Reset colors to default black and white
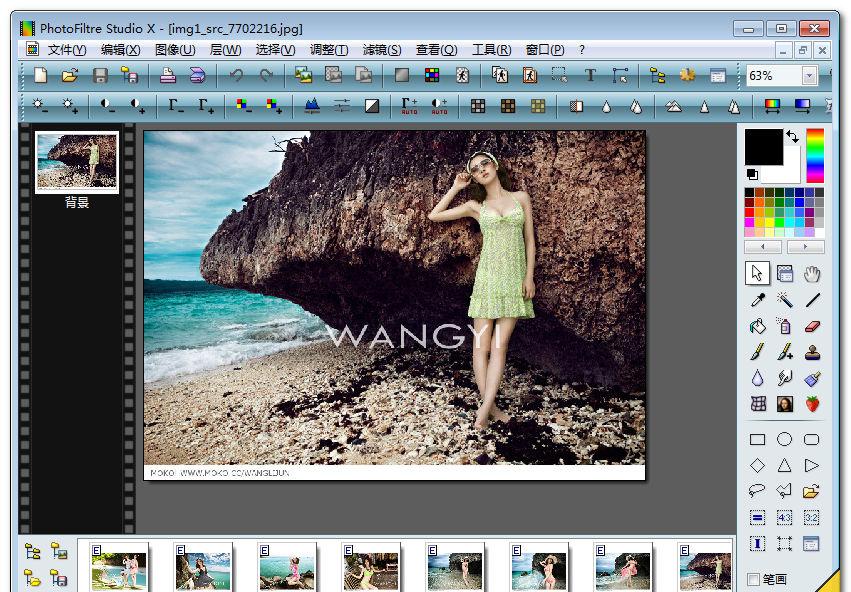 752,174
